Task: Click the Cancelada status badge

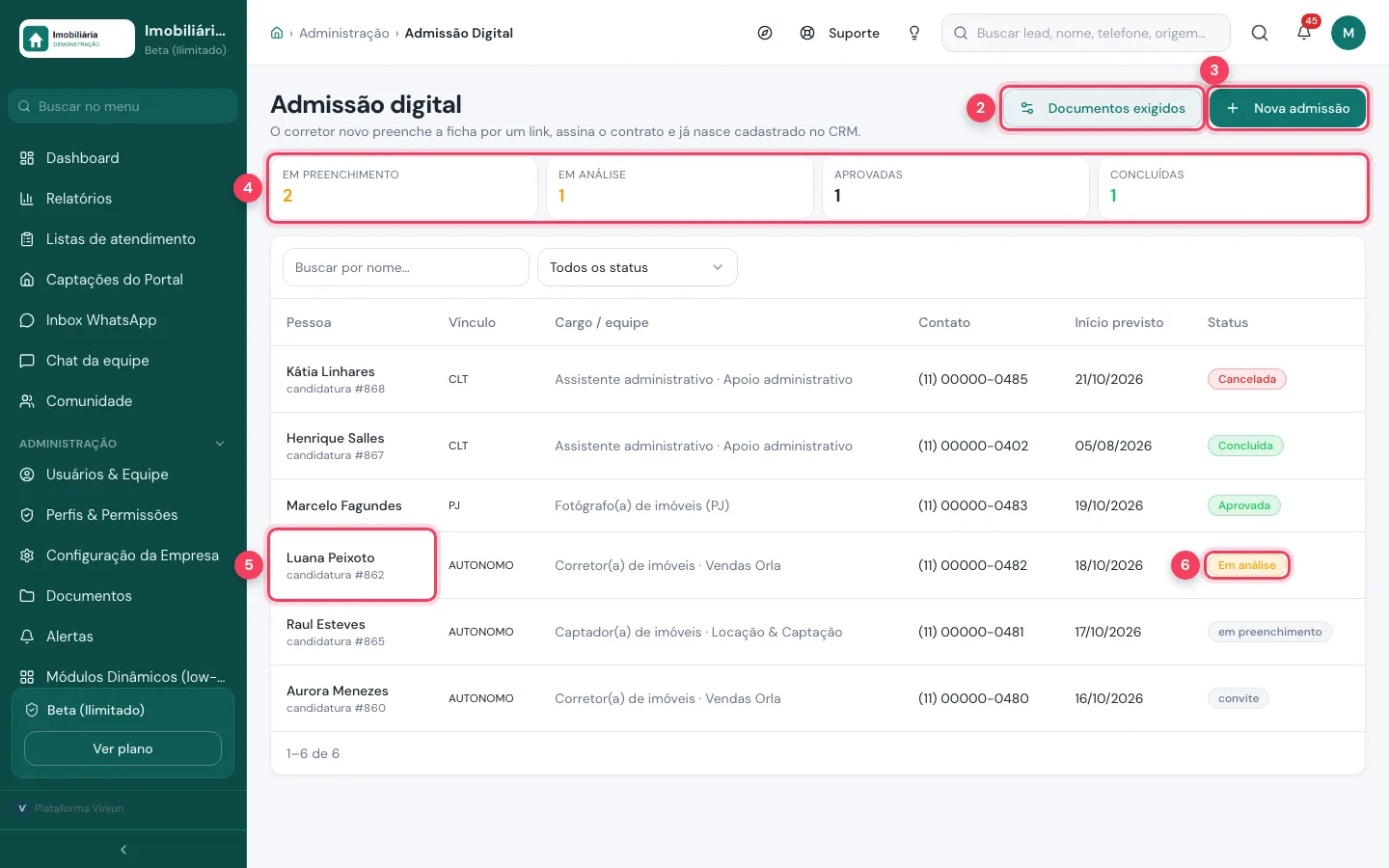Action: pos(1247,379)
